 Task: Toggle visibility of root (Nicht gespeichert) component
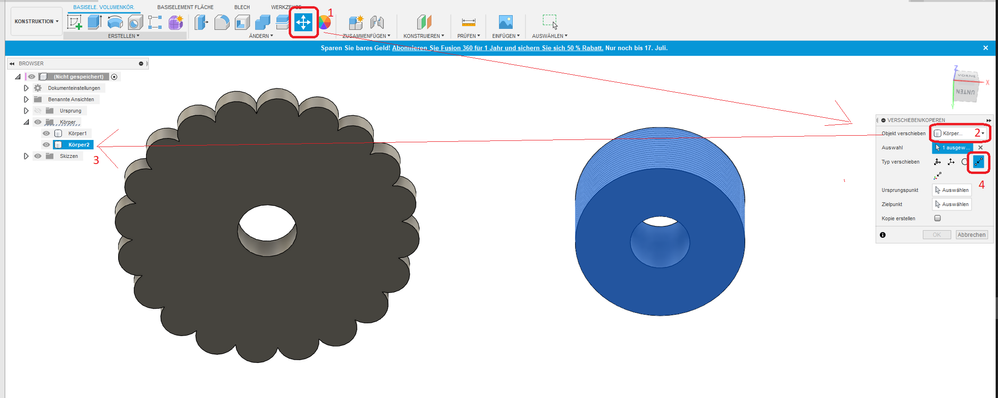31,76
